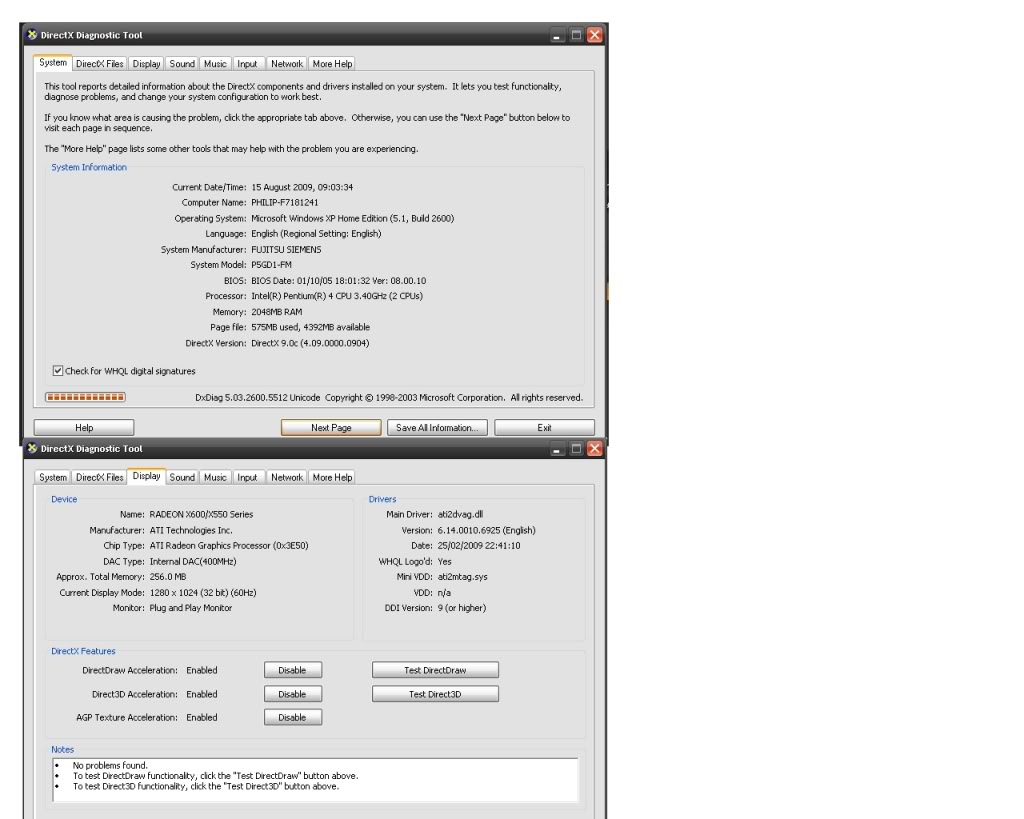This screenshot has height=819, width=1024.
Task: Disable DirectDraw Acceleration
Action: pos(293,670)
